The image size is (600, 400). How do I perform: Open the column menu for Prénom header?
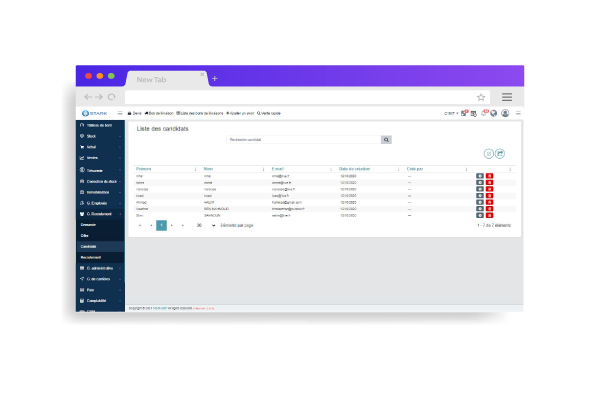(194, 169)
